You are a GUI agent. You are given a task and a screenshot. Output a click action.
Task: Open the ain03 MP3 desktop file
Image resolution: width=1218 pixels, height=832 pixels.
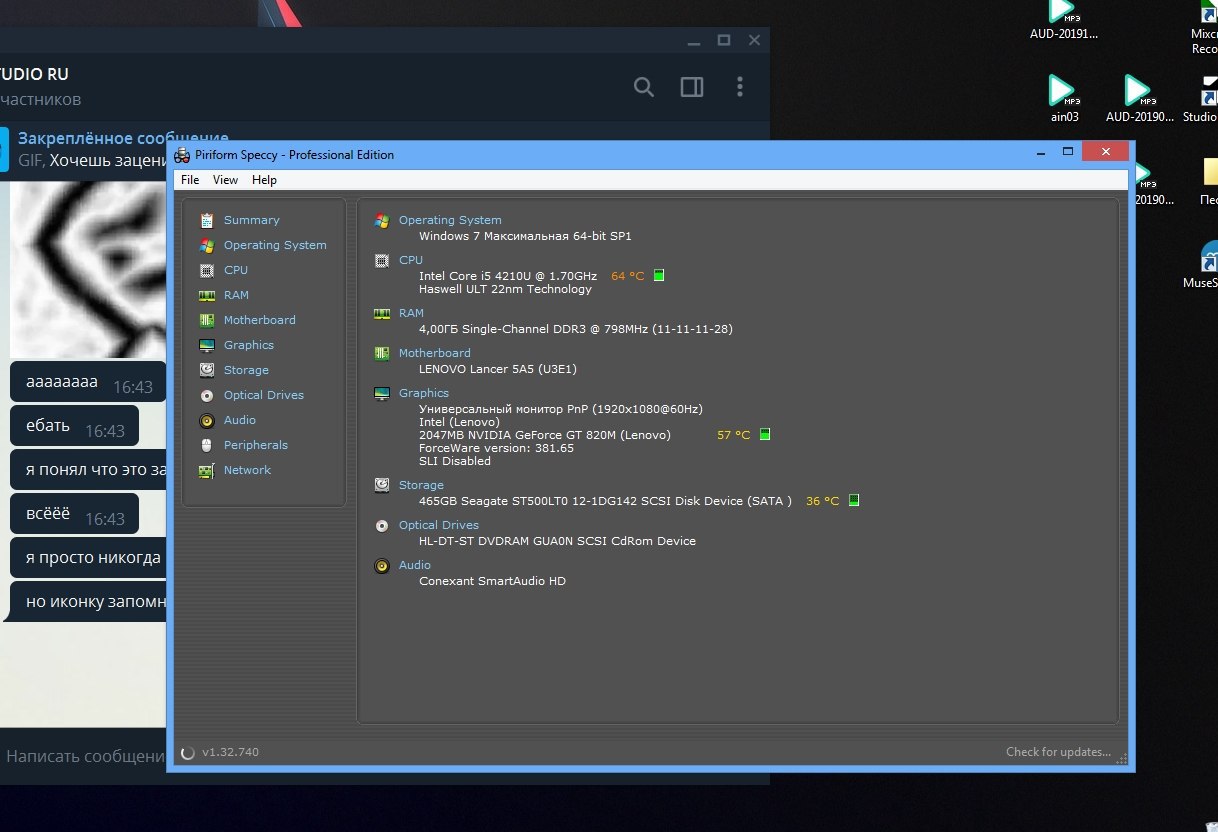(1065, 98)
